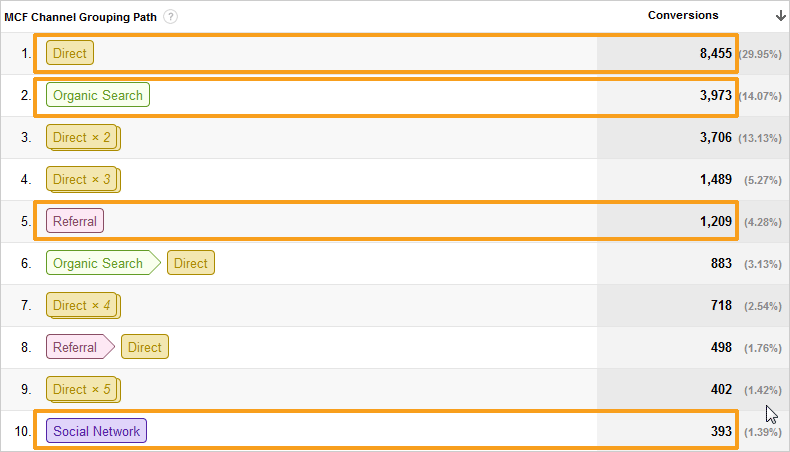The image size is (790, 452).
Task: Click the Direct × 3 path tag
Action: point(83,179)
